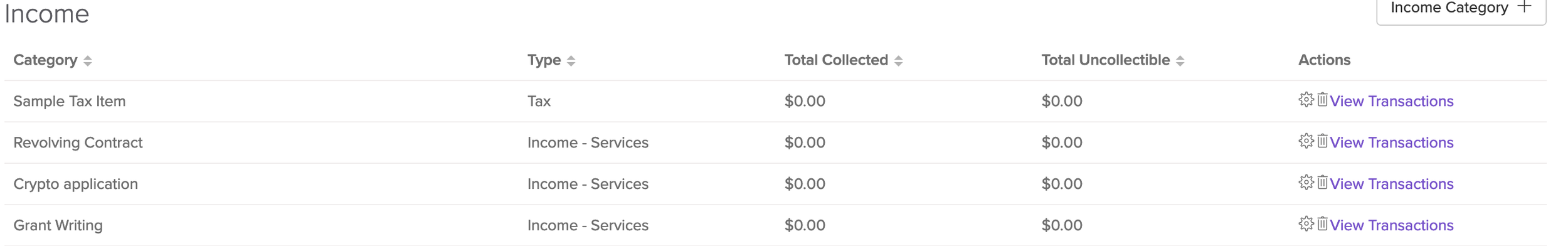Viewport: 1568px width, 246px height.
Task: Sort table by Category column arrows
Action: [x=88, y=61]
